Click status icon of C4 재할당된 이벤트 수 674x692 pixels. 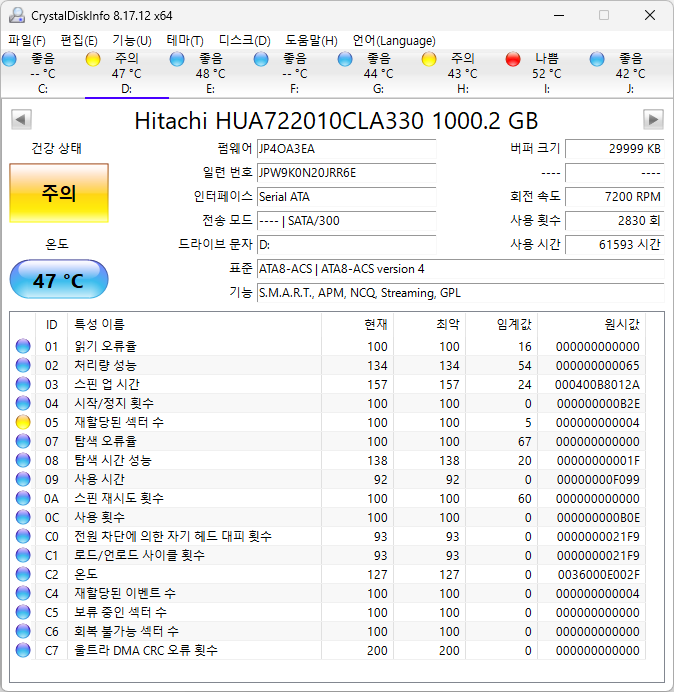pyautogui.click(x=23, y=593)
